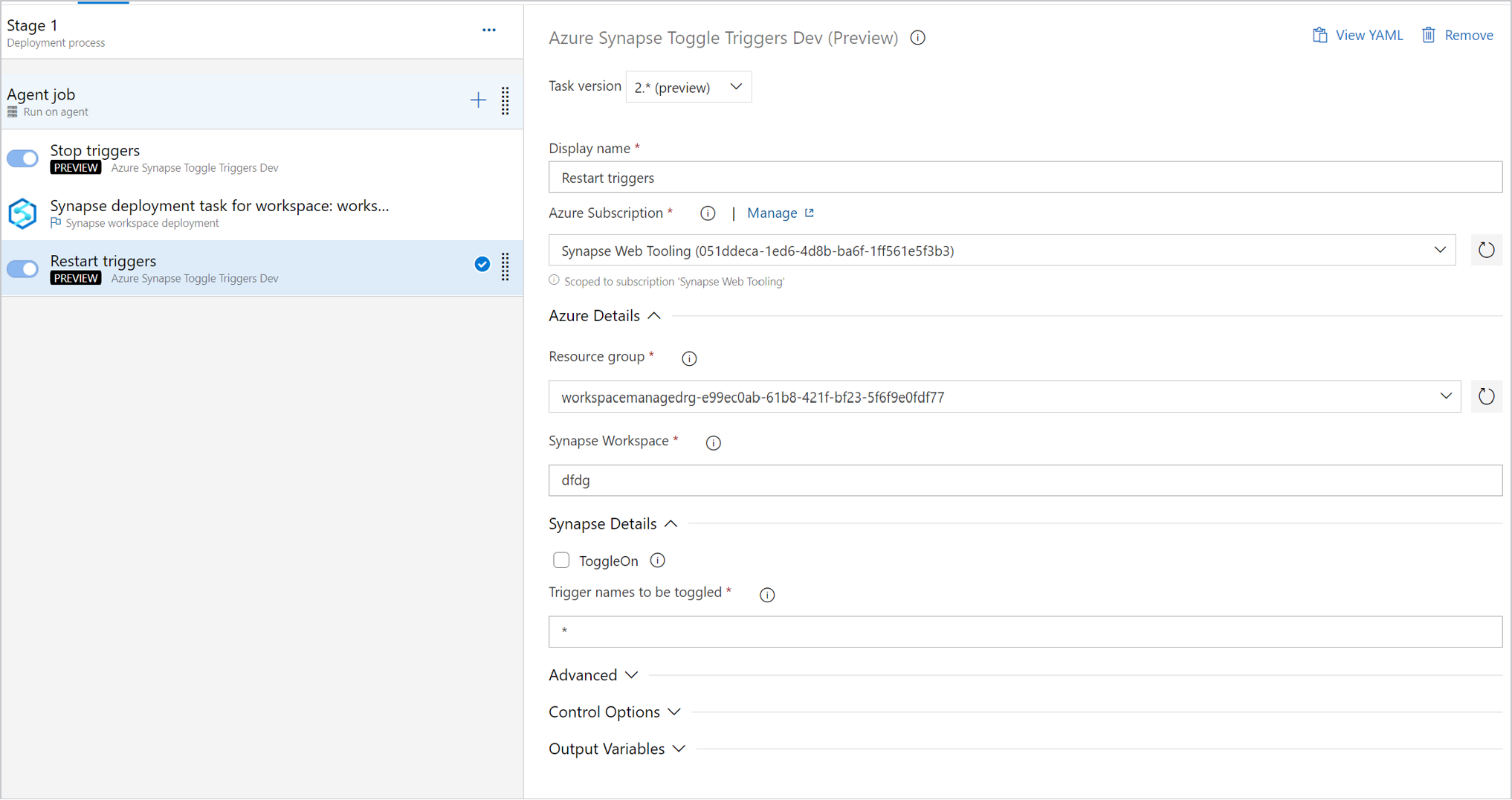Refresh the Azure Subscription list
1512x800 pixels.
pos(1487,250)
